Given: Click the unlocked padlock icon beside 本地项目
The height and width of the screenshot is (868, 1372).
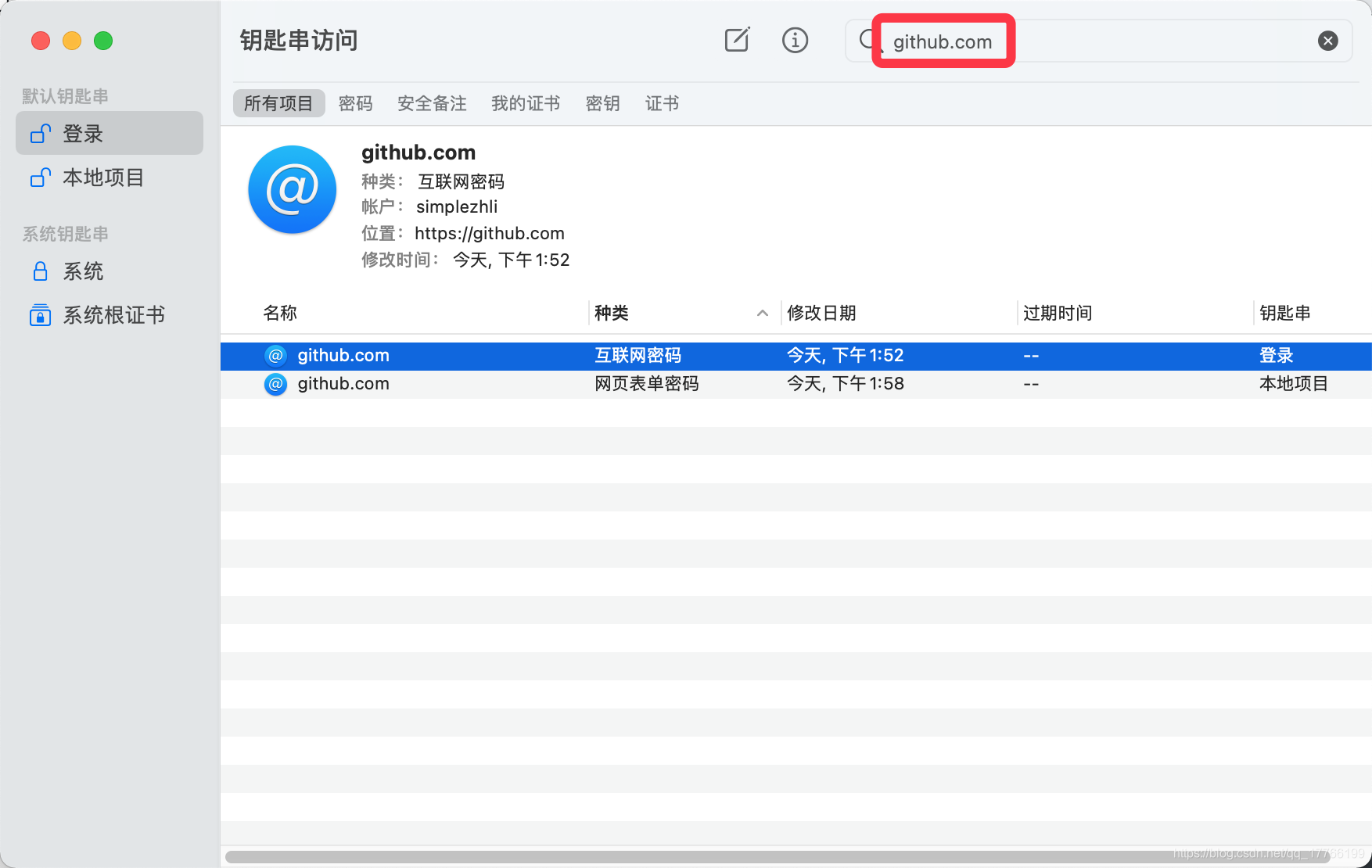Looking at the screenshot, I should [41, 178].
